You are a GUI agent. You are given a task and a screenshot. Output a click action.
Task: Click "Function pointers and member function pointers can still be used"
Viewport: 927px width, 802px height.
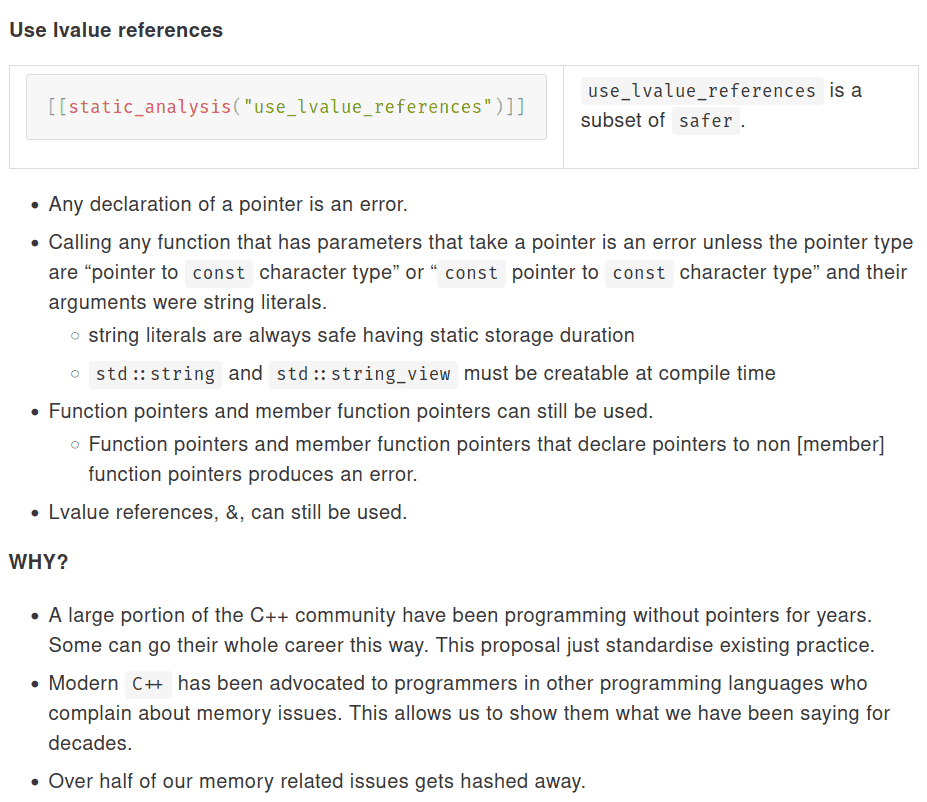(352, 411)
